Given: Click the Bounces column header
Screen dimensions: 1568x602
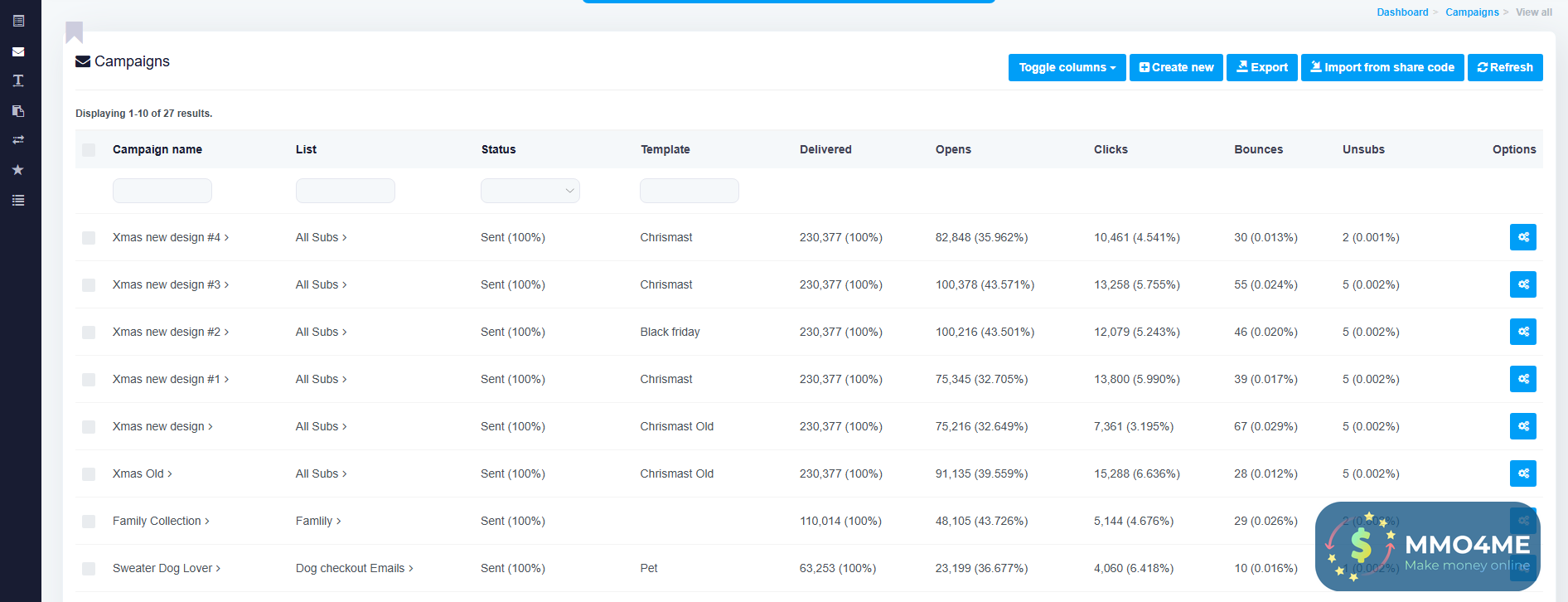Looking at the screenshot, I should pos(1258,149).
